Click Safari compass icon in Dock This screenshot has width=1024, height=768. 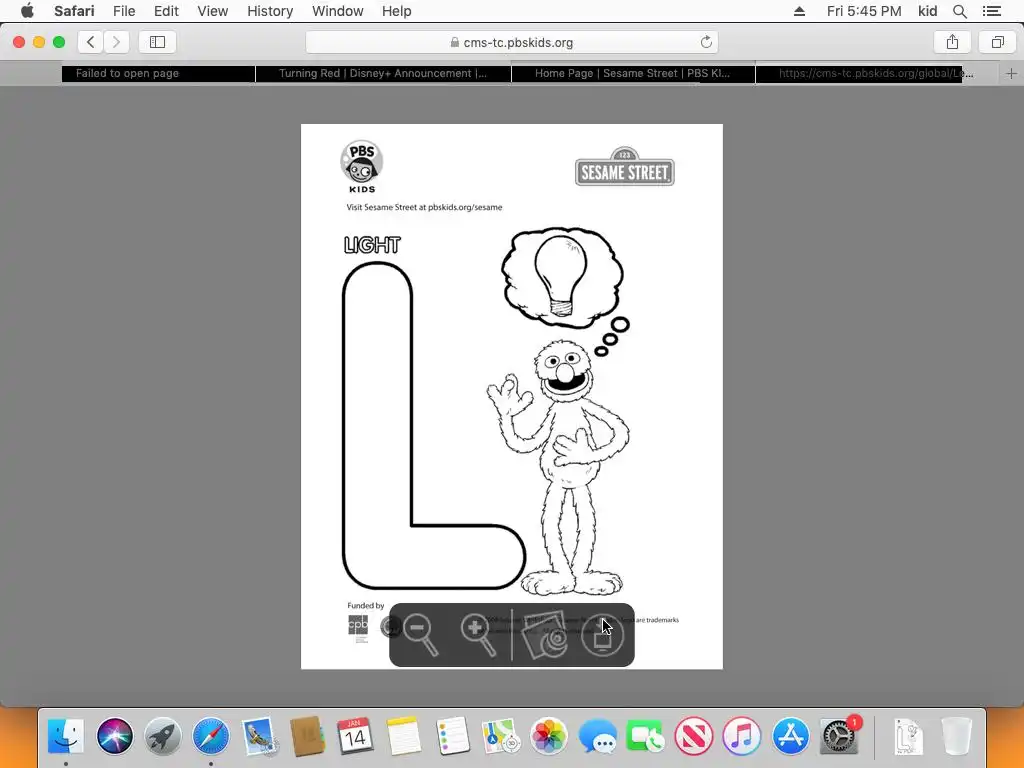point(211,736)
